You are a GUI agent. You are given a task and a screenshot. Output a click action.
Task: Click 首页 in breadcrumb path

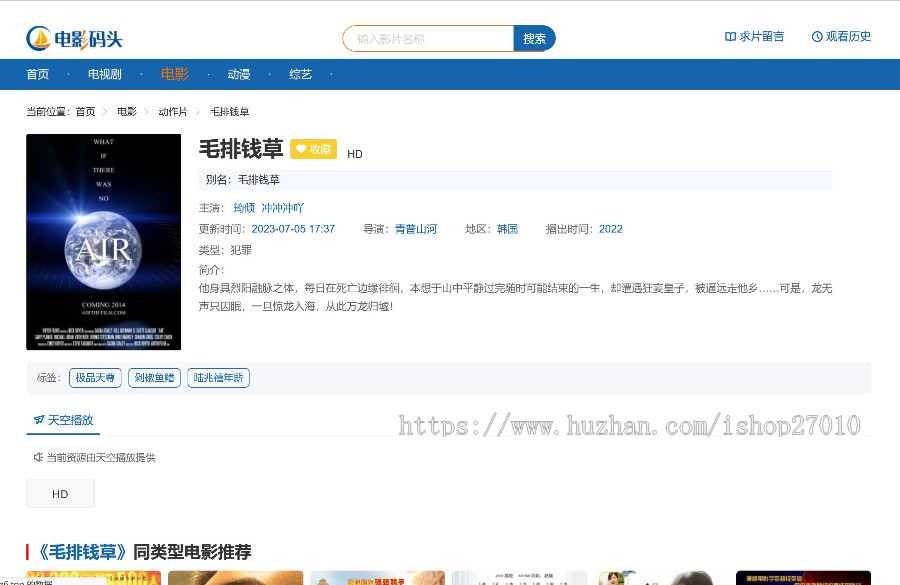pos(86,111)
